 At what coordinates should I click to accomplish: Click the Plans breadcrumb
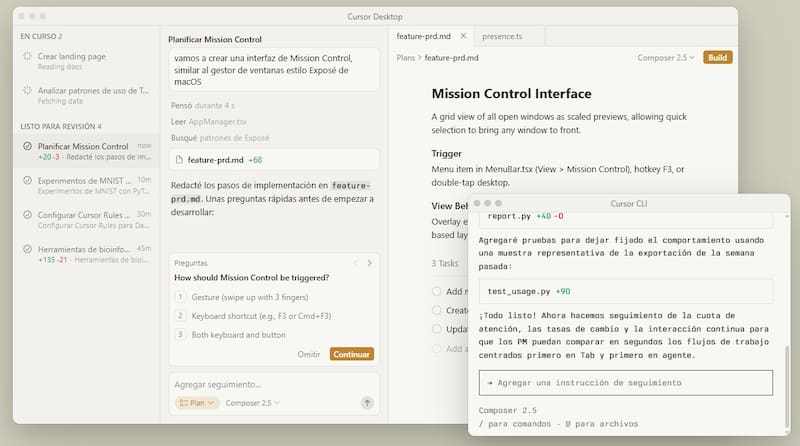pyautogui.click(x=406, y=58)
